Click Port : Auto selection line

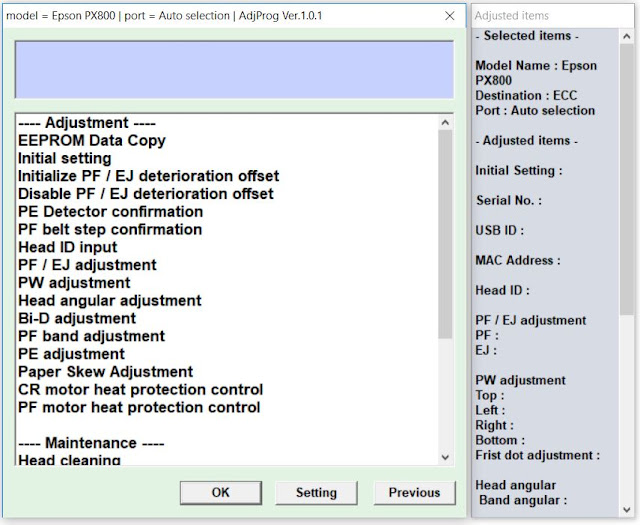click(x=535, y=111)
